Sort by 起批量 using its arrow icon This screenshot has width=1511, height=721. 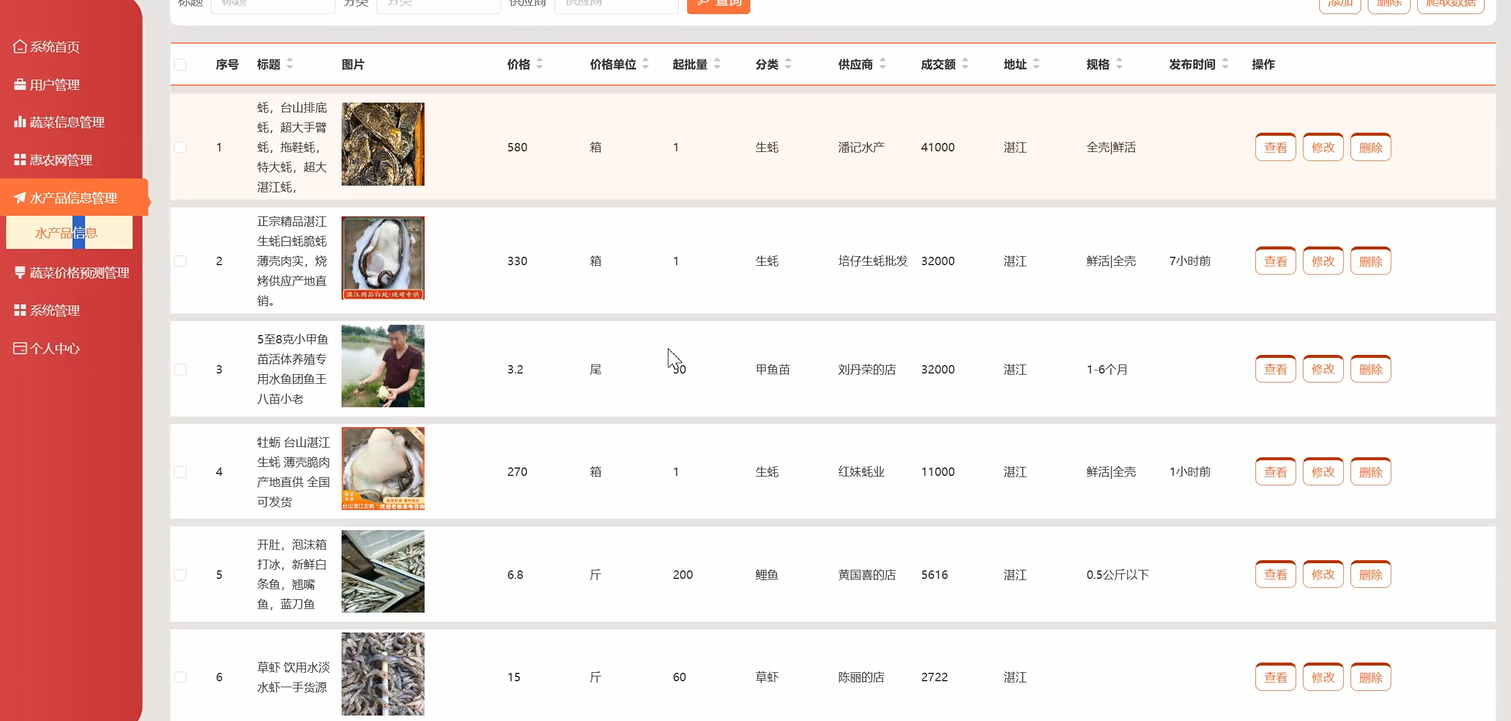click(x=717, y=64)
